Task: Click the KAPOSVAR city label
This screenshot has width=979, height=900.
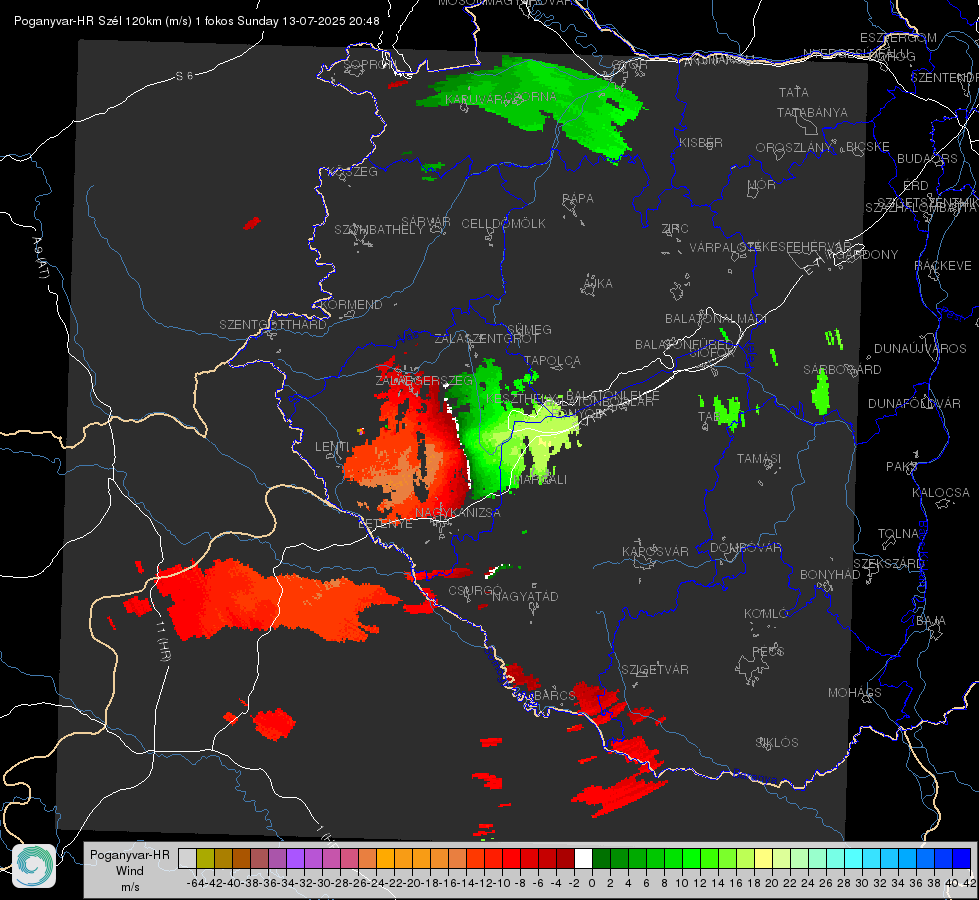Action: pos(655,551)
